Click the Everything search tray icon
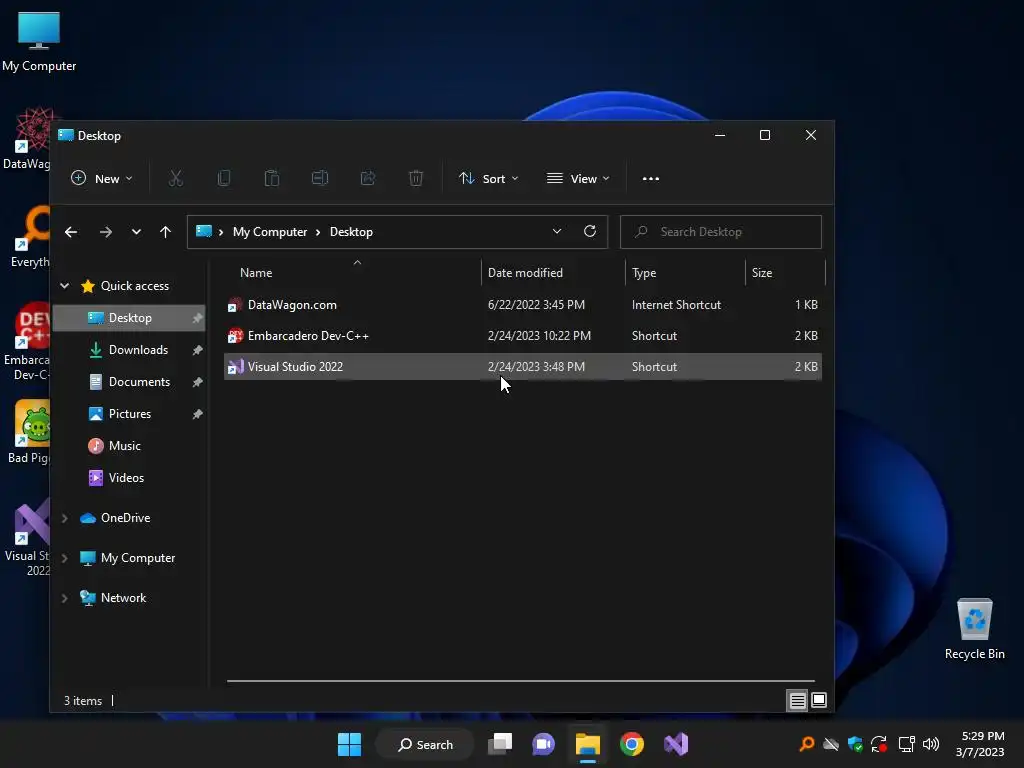Image resolution: width=1024 pixels, height=768 pixels. pos(807,744)
